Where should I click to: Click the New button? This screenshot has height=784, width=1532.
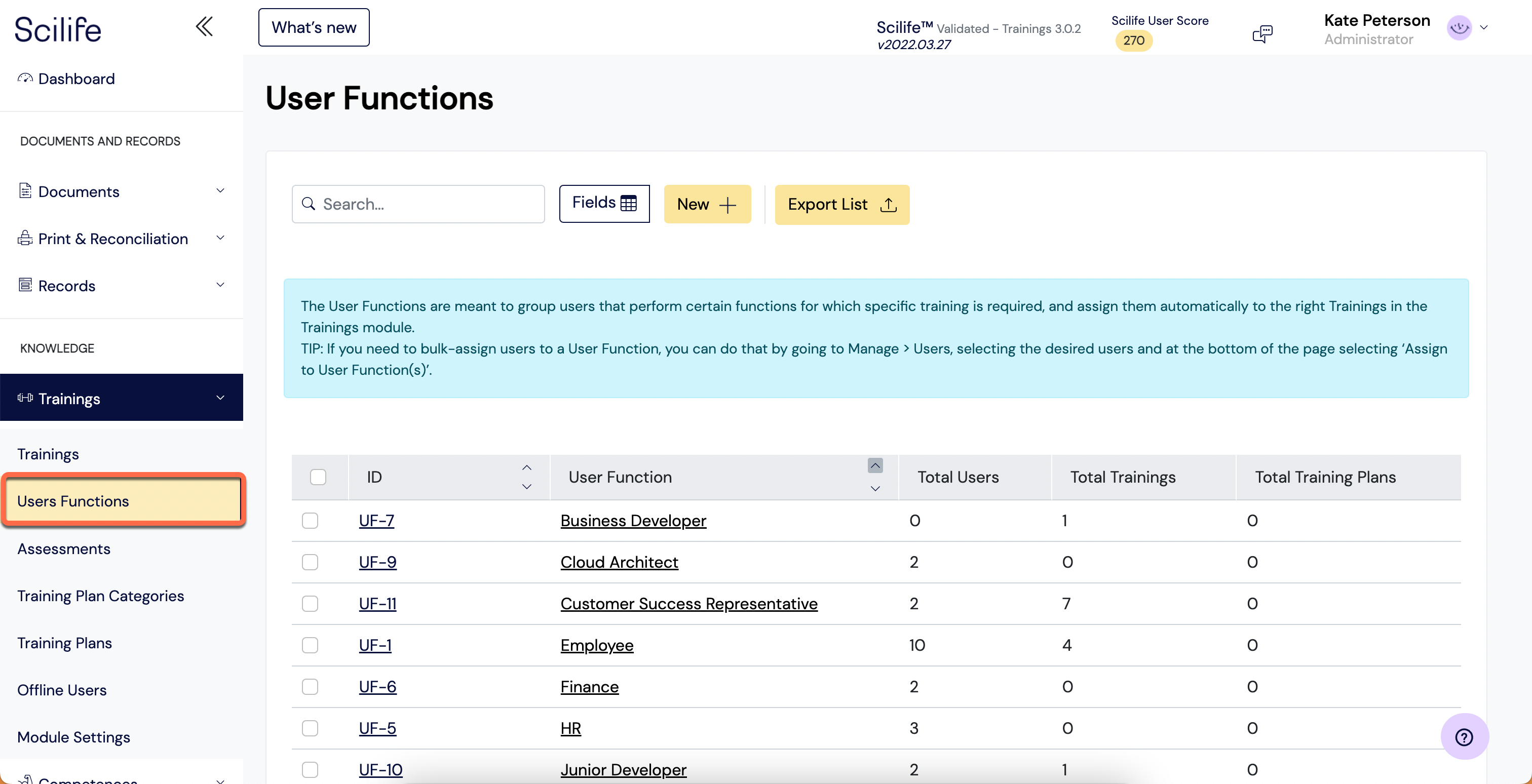(x=707, y=204)
